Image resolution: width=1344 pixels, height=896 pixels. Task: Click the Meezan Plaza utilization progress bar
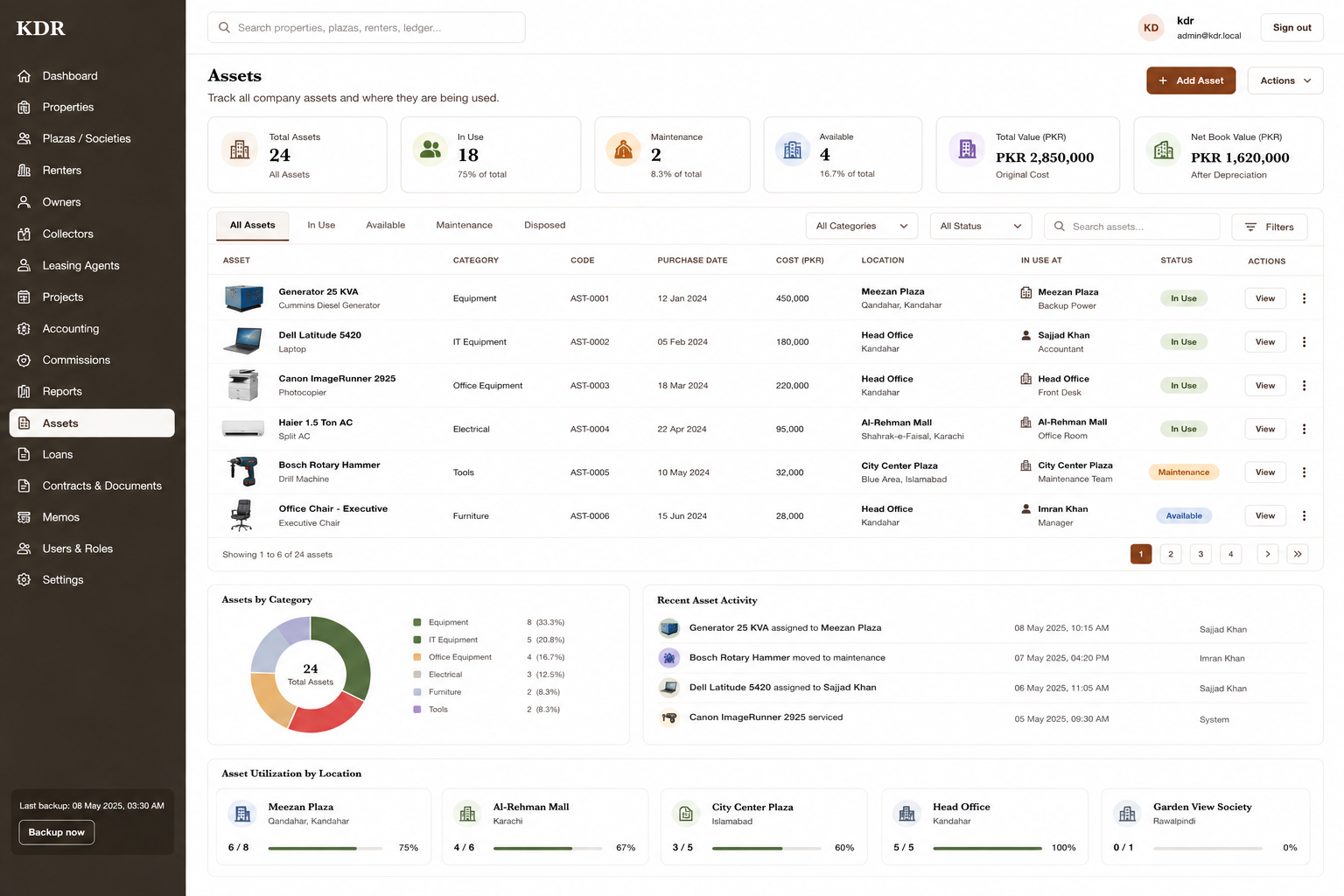(x=325, y=848)
